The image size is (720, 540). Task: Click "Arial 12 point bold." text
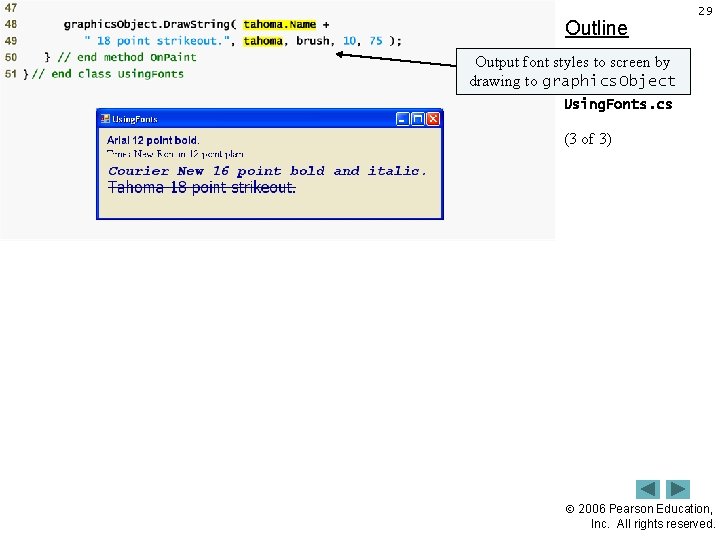pyautogui.click(x=153, y=141)
